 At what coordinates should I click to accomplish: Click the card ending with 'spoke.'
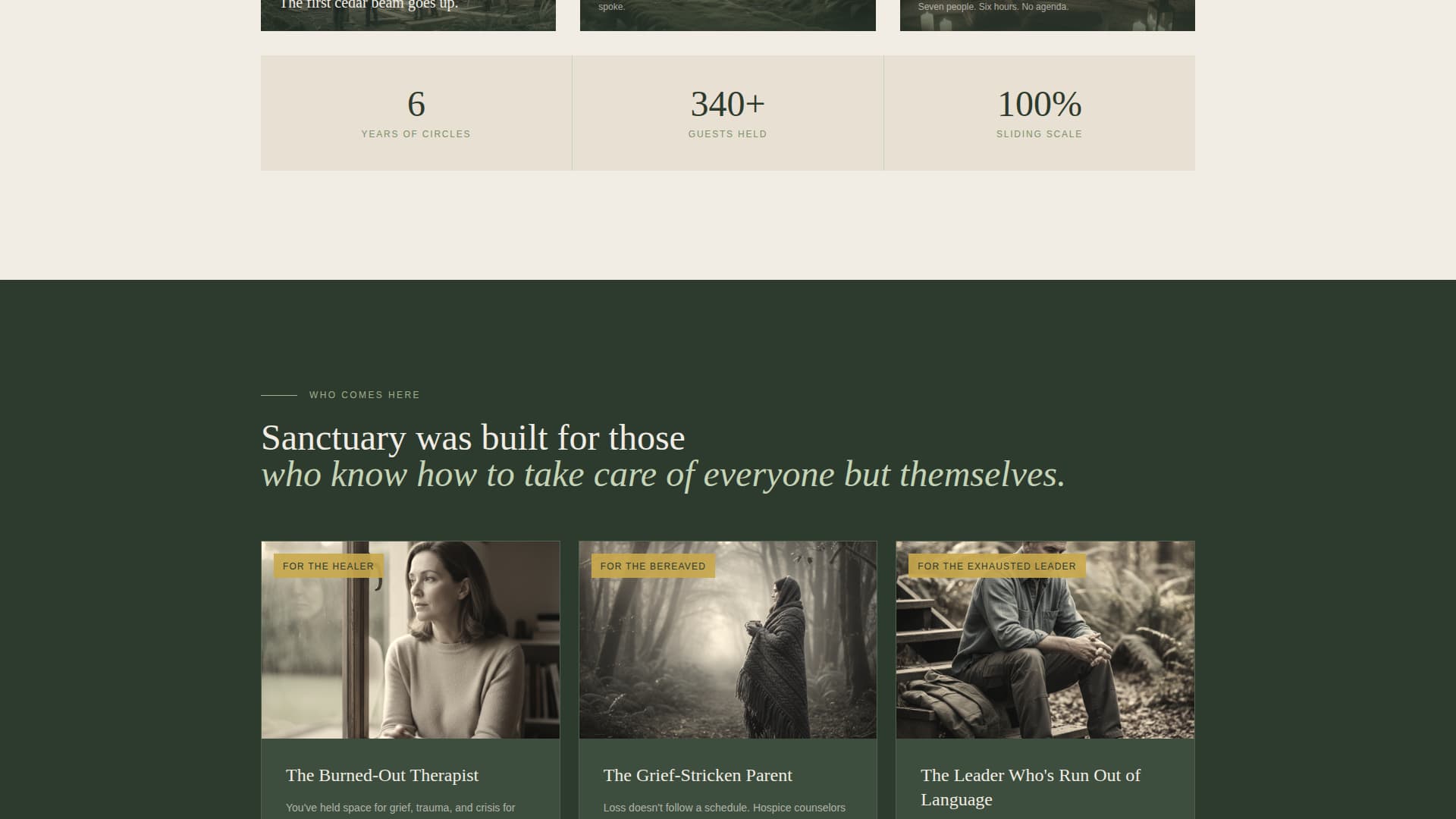727,11
